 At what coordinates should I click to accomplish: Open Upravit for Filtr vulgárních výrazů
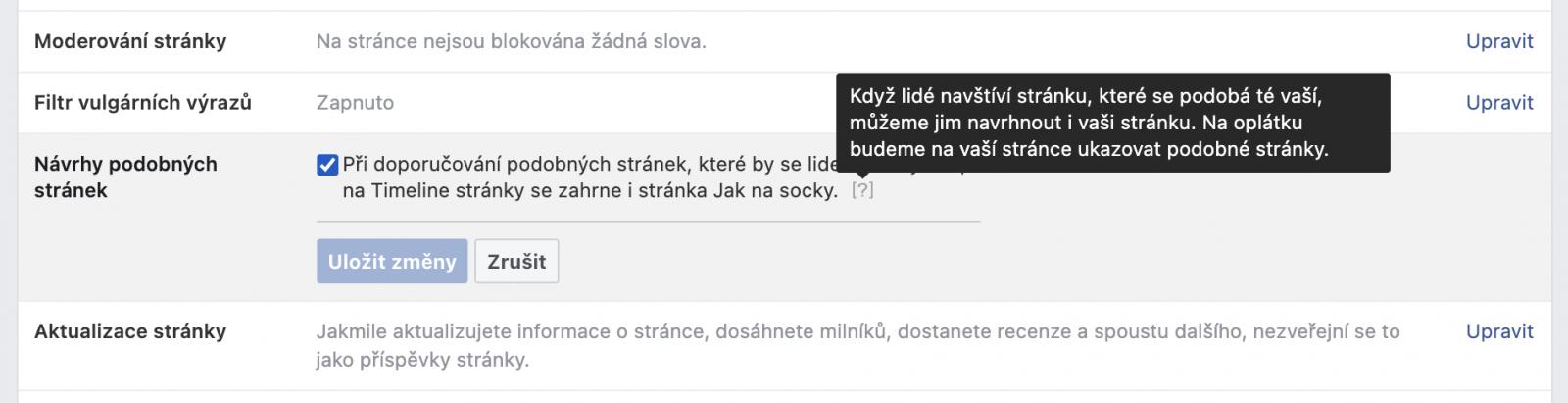point(1498,102)
